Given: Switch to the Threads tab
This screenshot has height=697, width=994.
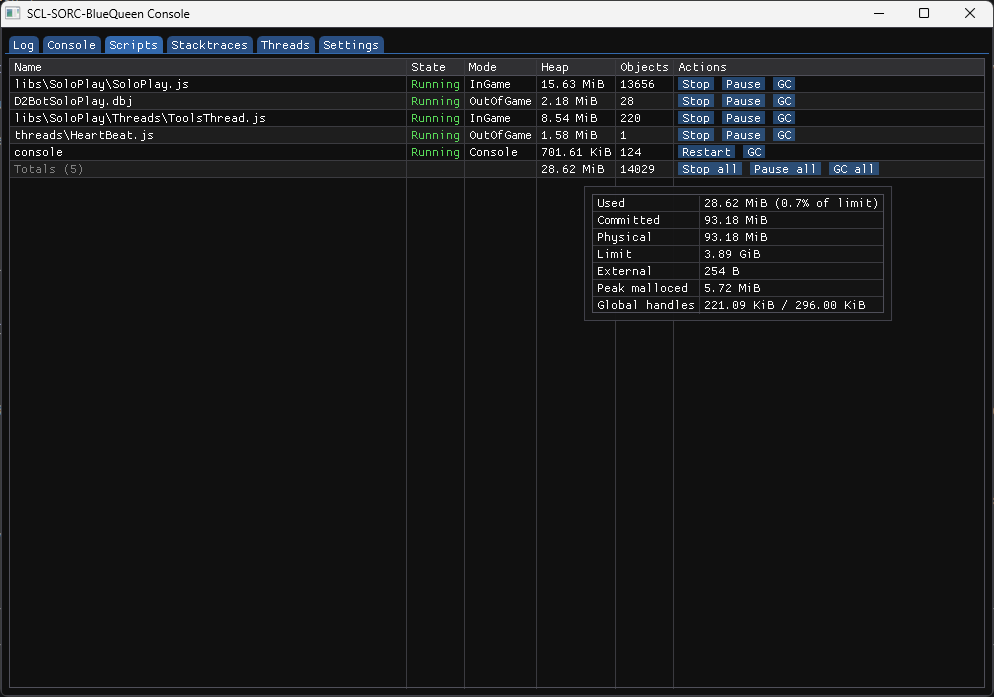Looking at the screenshot, I should pos(285,45).
